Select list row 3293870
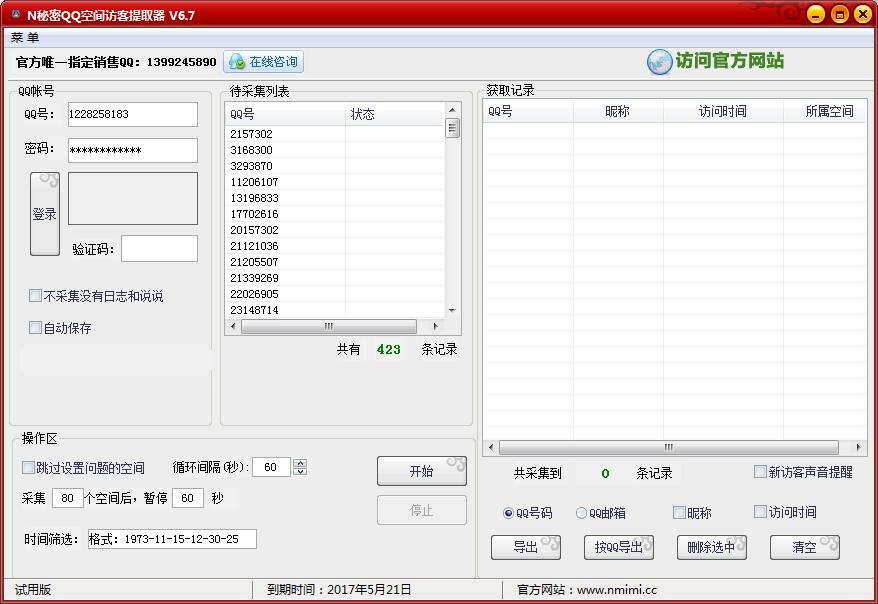This screenshot has height=604, width=878. (335, 166)
